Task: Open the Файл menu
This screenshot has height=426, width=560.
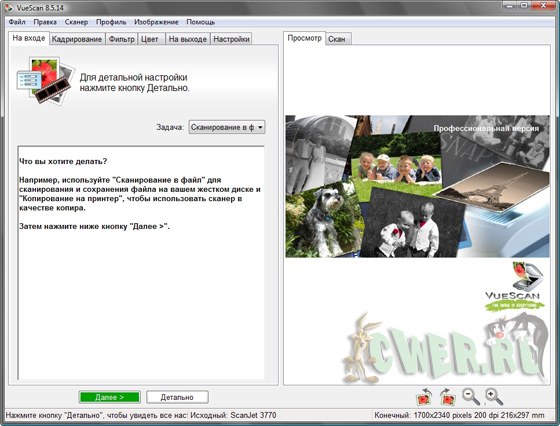Action: 17,22
